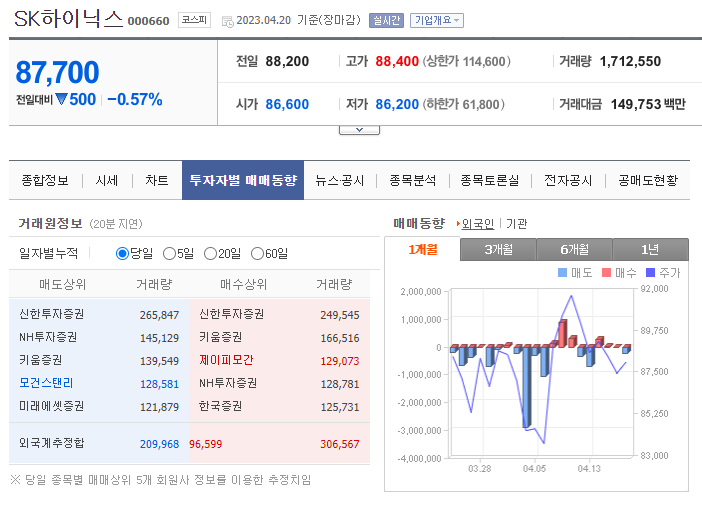
Task: Select the 5일 cumulative radio button
Action: click(169, 254)
